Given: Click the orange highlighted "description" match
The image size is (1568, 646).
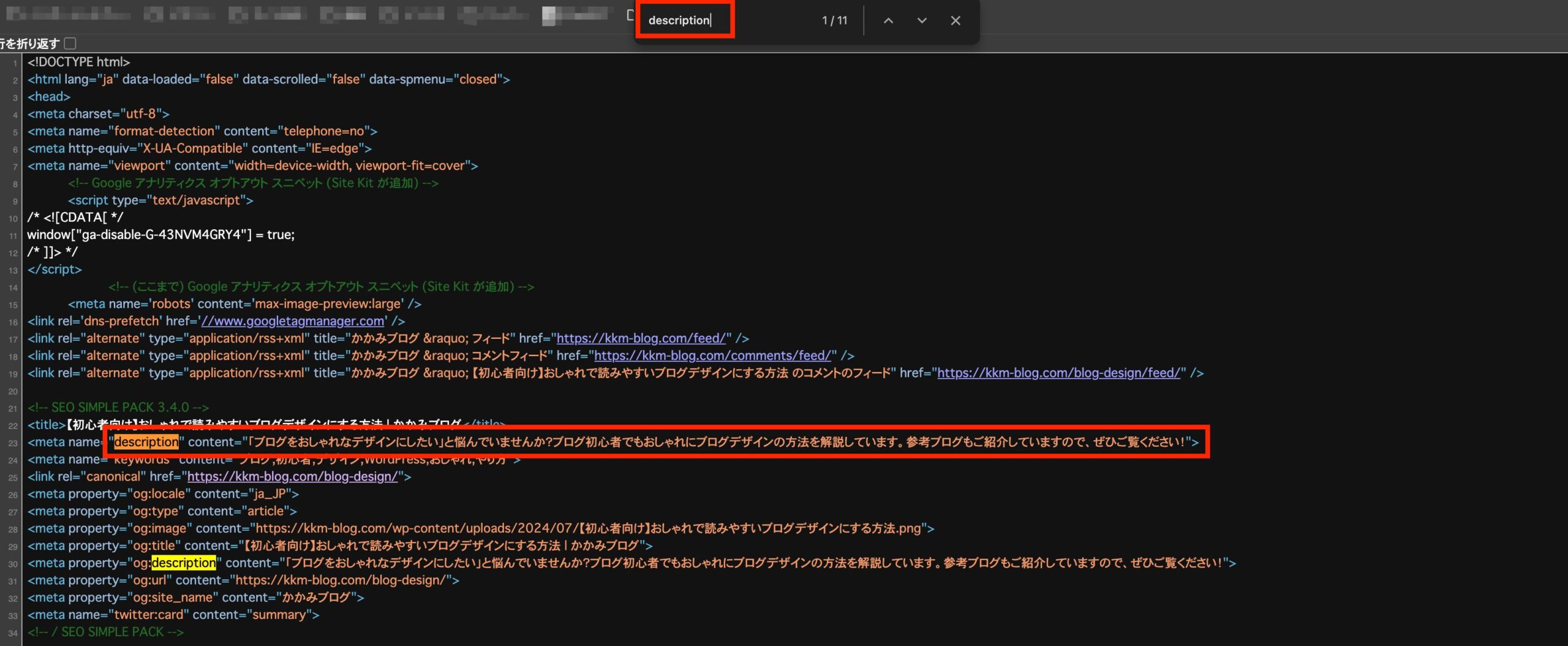Looking at the screenshot, I should 146,442.
